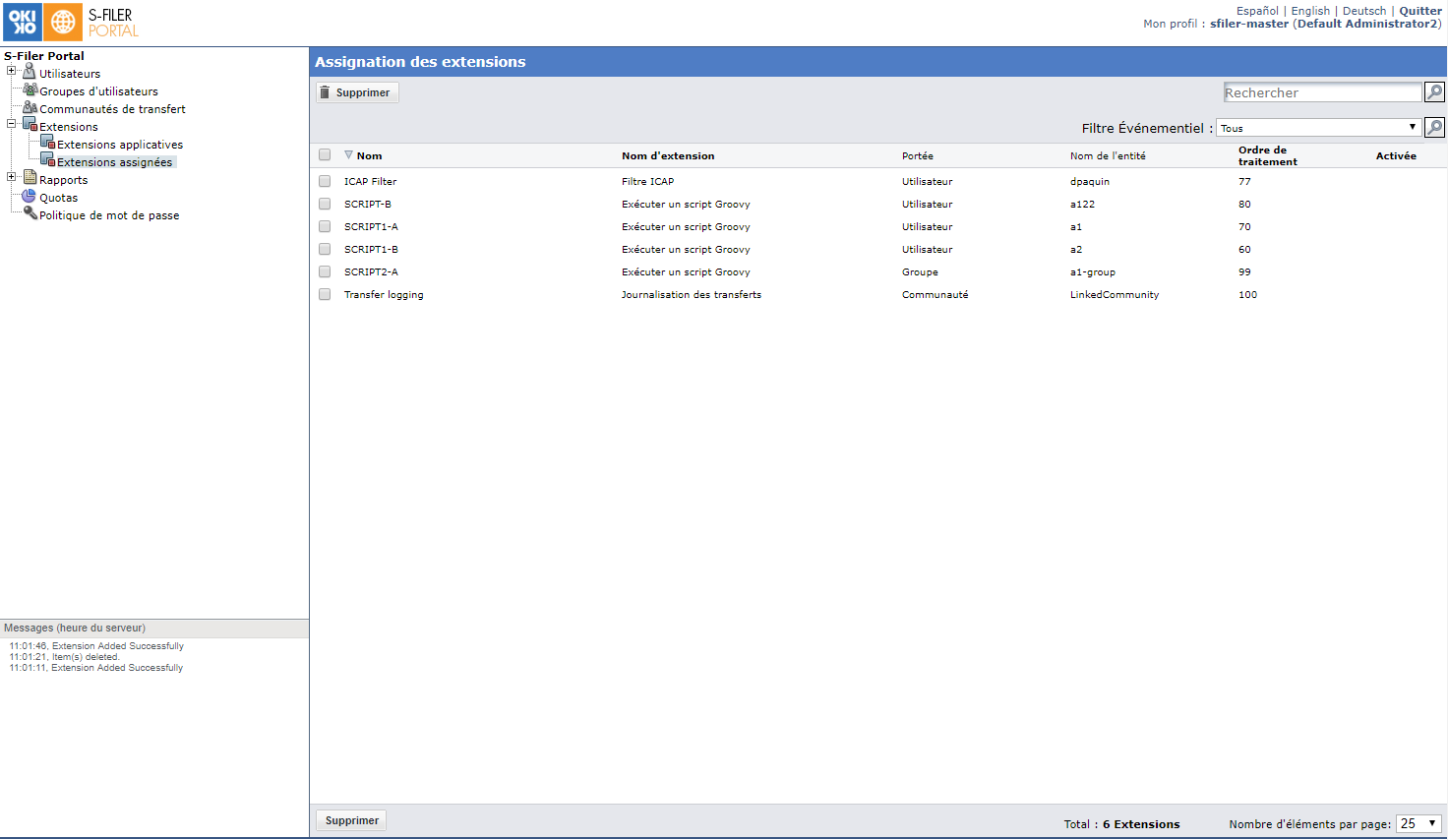Screen dimensions: 1448x840
Task: Click the Utilisateurs user icon in tree
Action: pyautogui.click(x=30, y=72)
